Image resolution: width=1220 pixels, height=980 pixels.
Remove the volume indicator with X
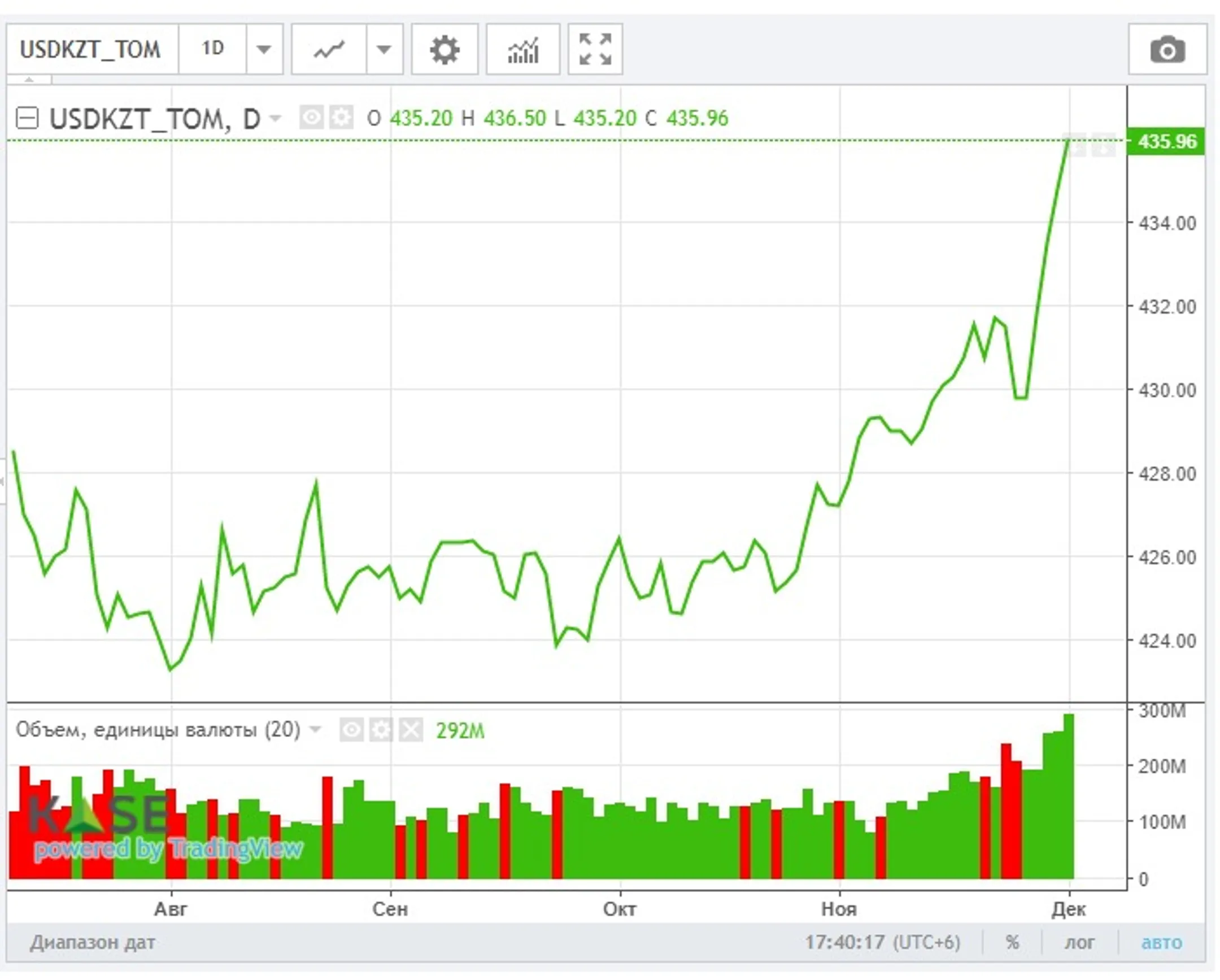click(411, 730)
